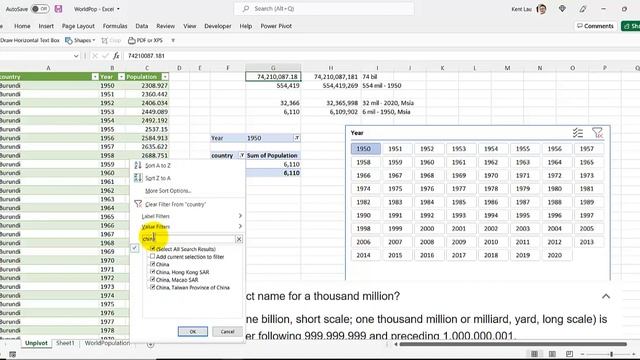Open the Population column filter dropdown
640x360 pixels.
click(x=164, y=77)
